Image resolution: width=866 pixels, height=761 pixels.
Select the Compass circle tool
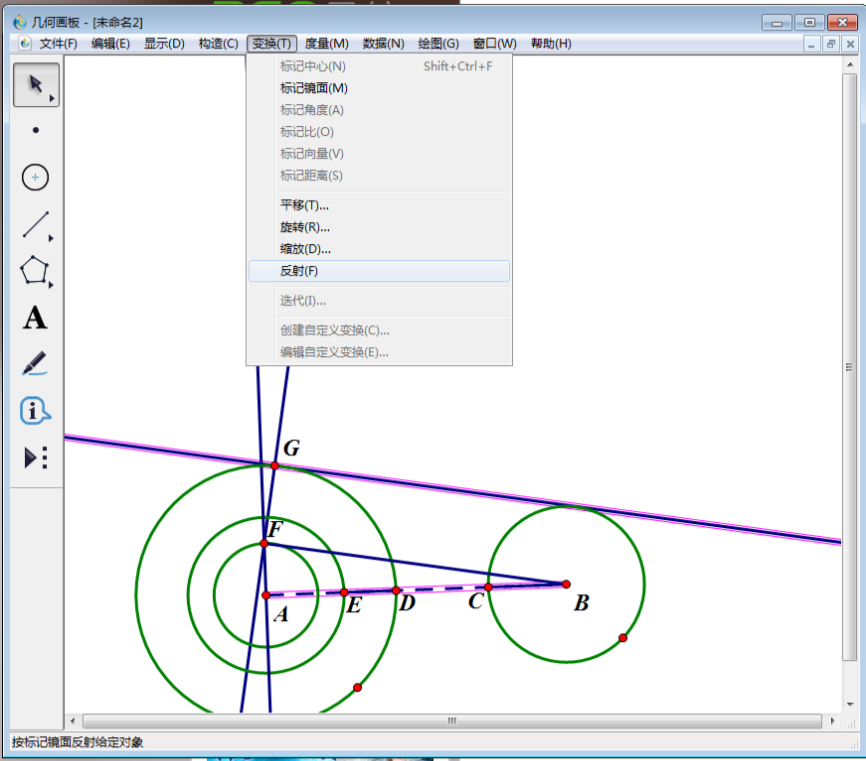[x=36, y=177]
